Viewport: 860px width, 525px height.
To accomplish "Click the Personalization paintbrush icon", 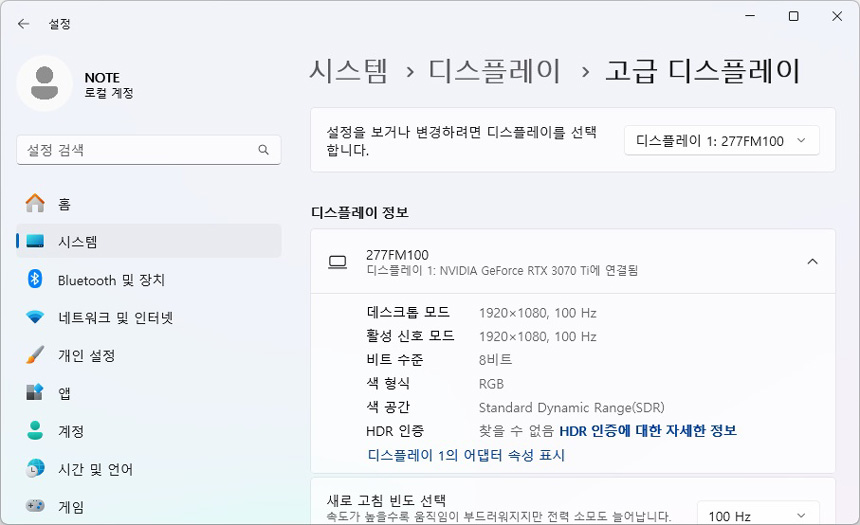I will pyautogui.click(x=35, y=356).
